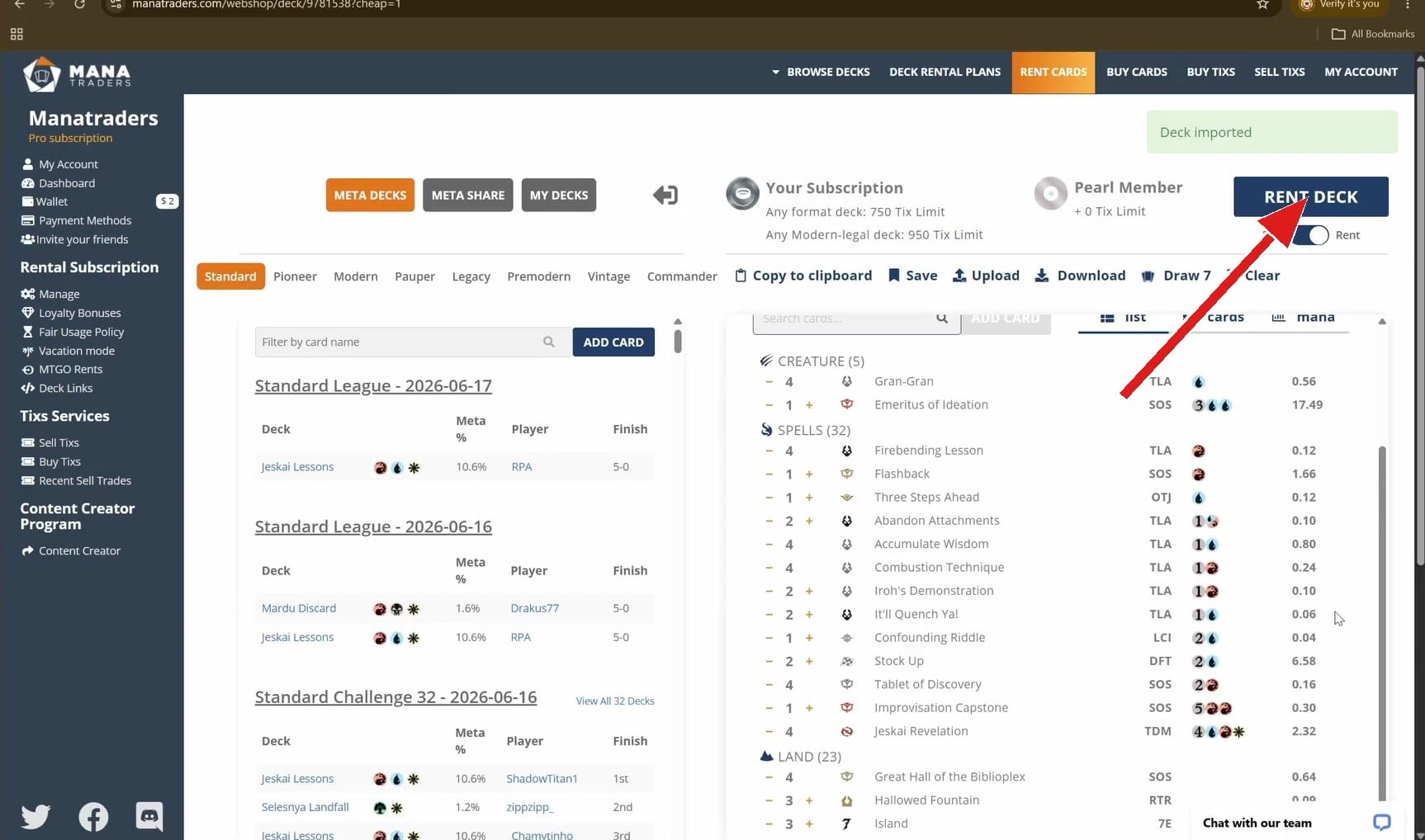Click the Twitter icon in the sidebar
Screen dimensions: 1425x840
coord(36,816)
